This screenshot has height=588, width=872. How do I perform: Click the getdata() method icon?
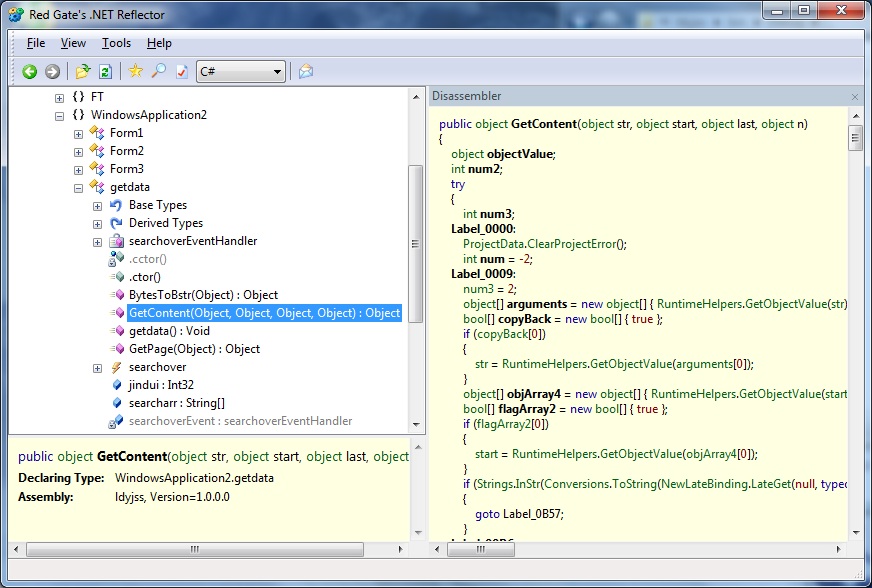click(117, 331)
